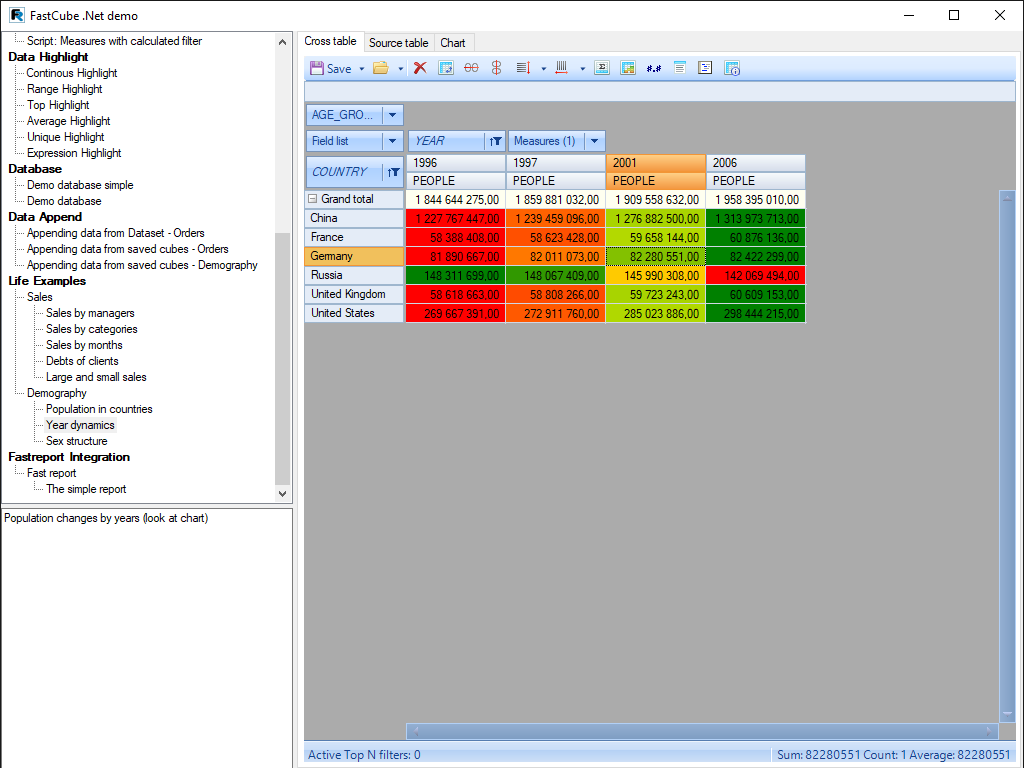Image resolution: width=1024 pixels, height=768 pixels.
Task: Collapse the Grand total row
Action: [313, 199]
